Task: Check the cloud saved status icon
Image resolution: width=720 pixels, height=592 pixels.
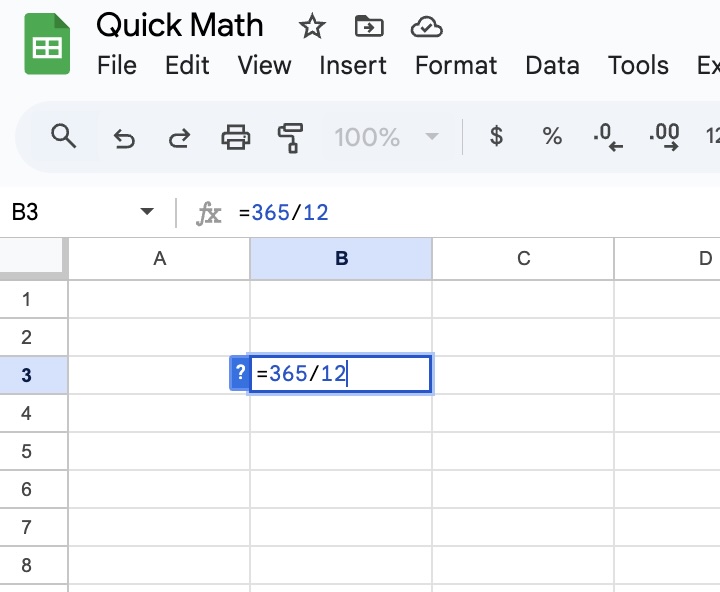Action: [427, 27]
